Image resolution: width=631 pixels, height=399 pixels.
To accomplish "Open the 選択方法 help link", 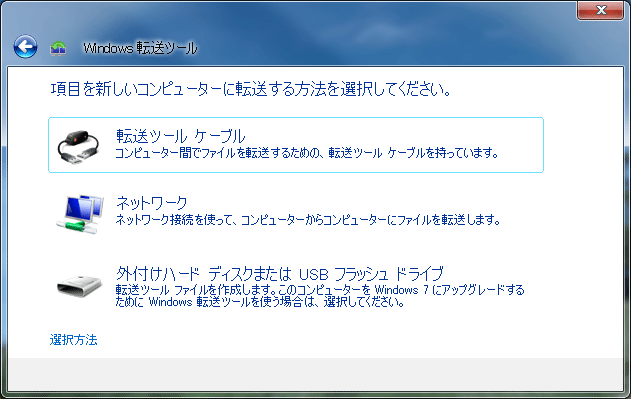I will [x=73, y=340].
